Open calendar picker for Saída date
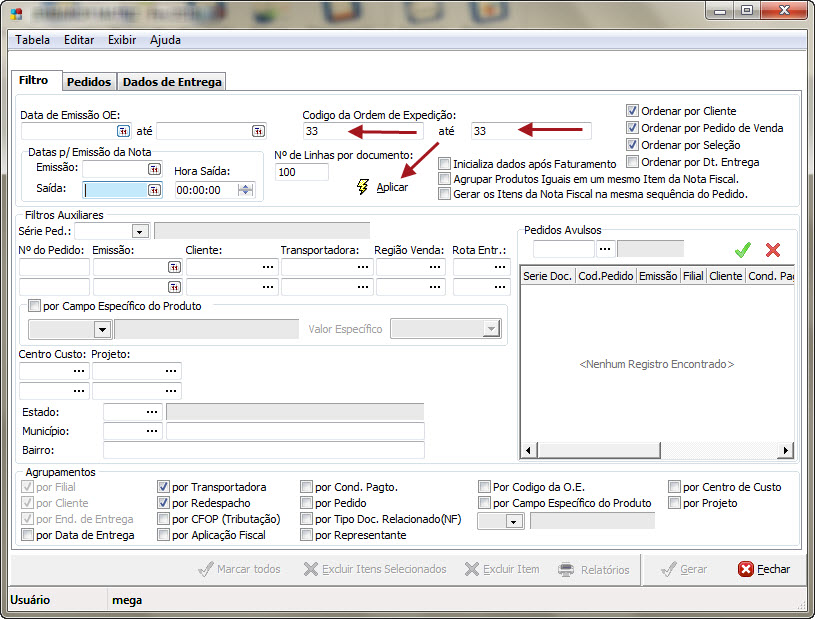The width and height of the screenshot is (815, 619). (x=154, y=189)
